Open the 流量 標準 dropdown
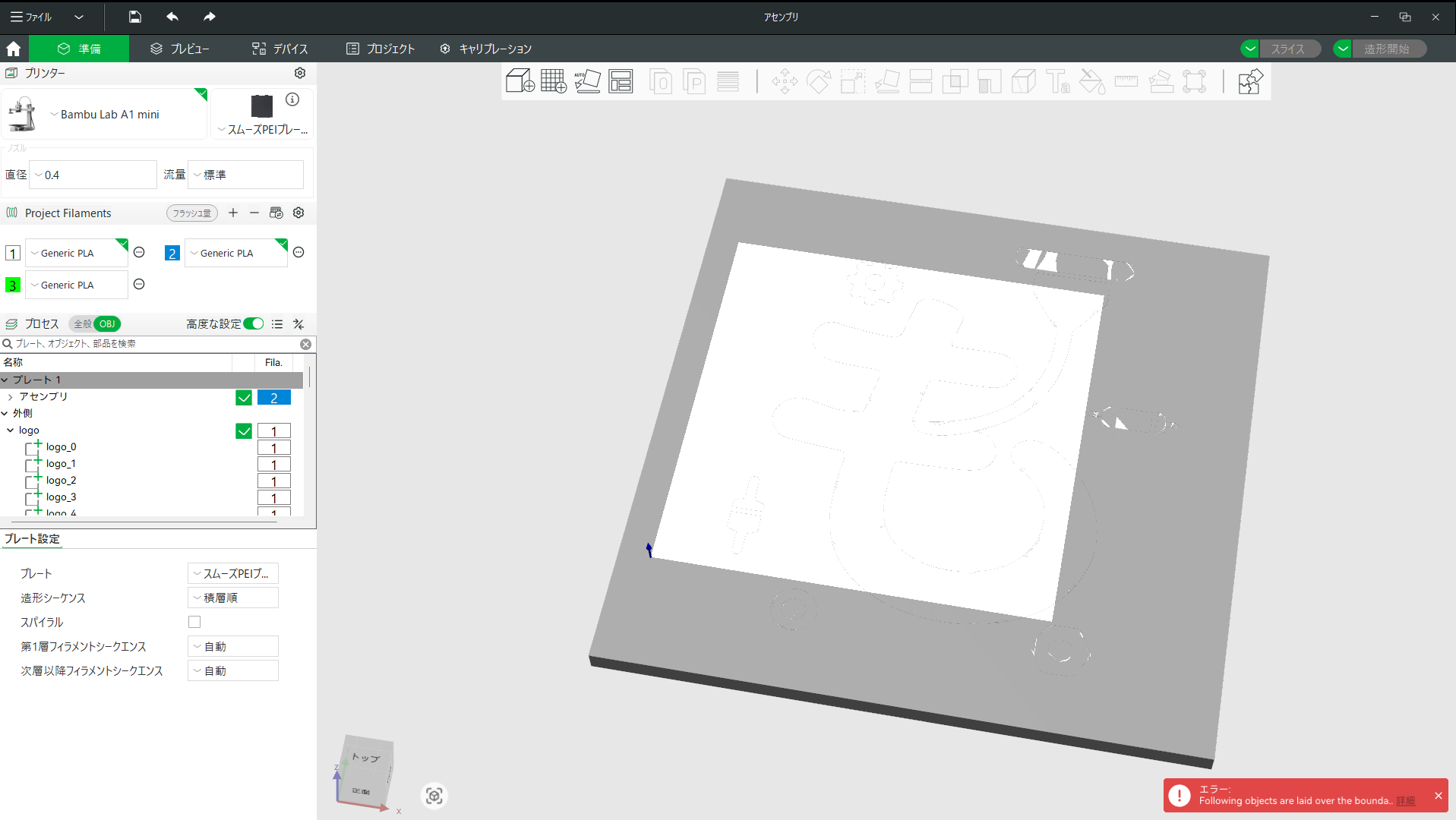The height and width of the screenshot is (820, 1456). point(246,175)
